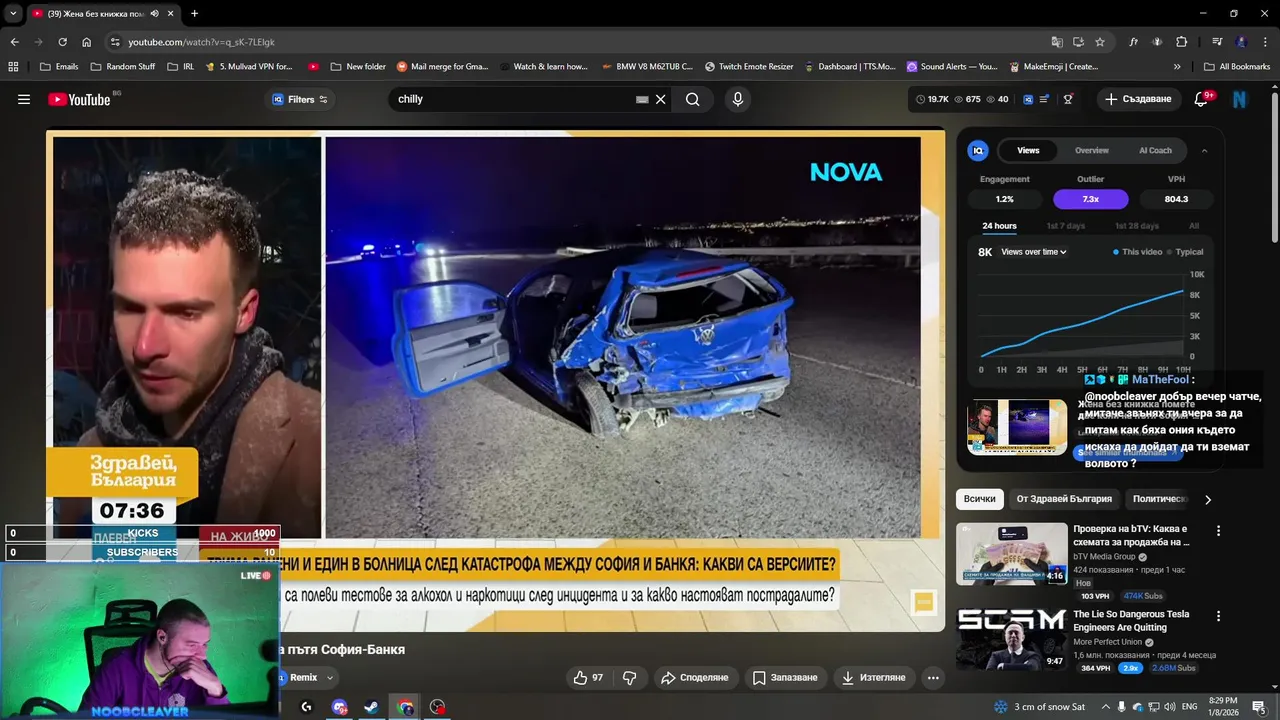Expand hidden bookmarks chevron
This screenshot has width=1280, height=720.
pyautogui.click(x=1177, y=67)
